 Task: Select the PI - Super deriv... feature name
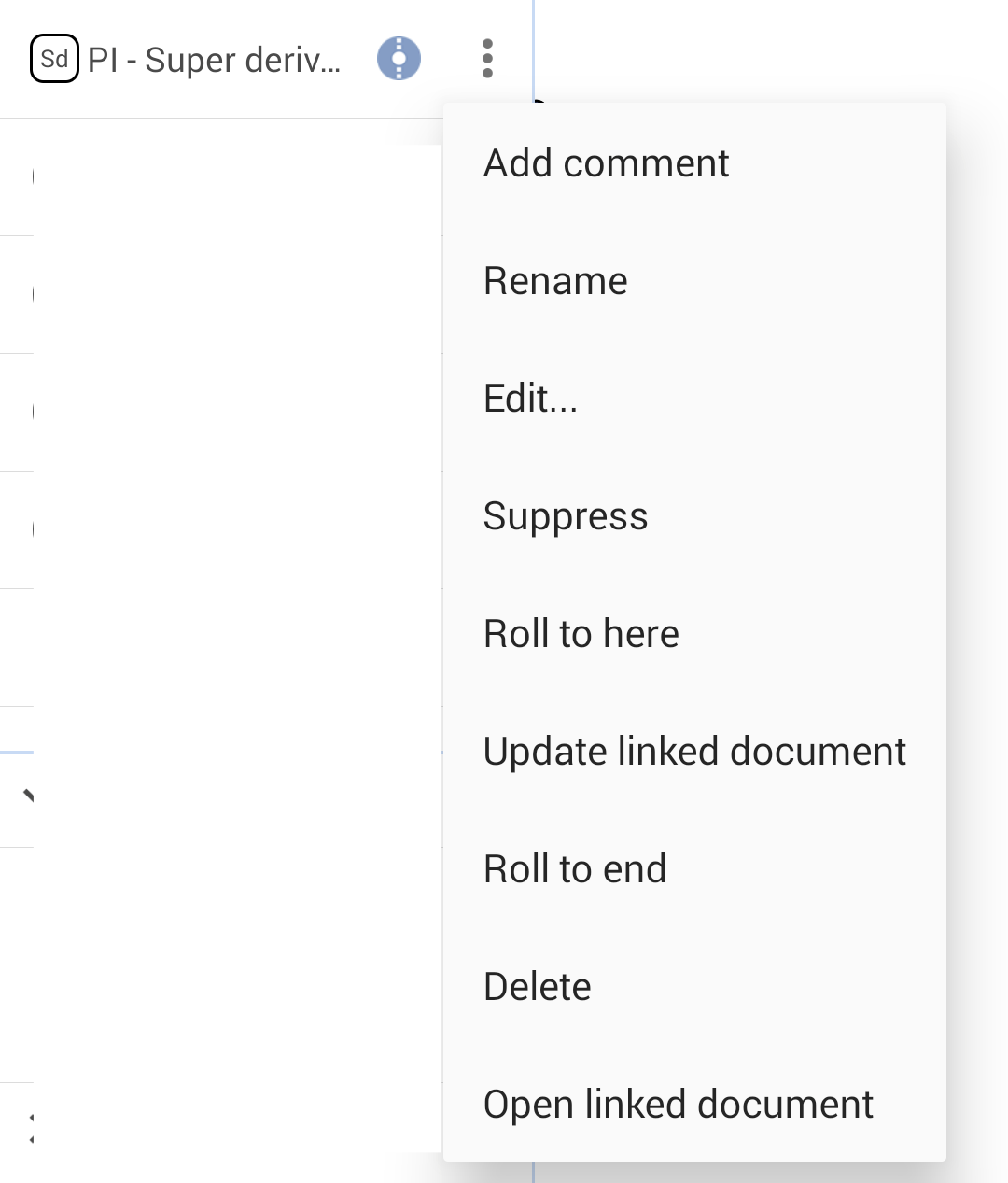click(x=215, y=60)
